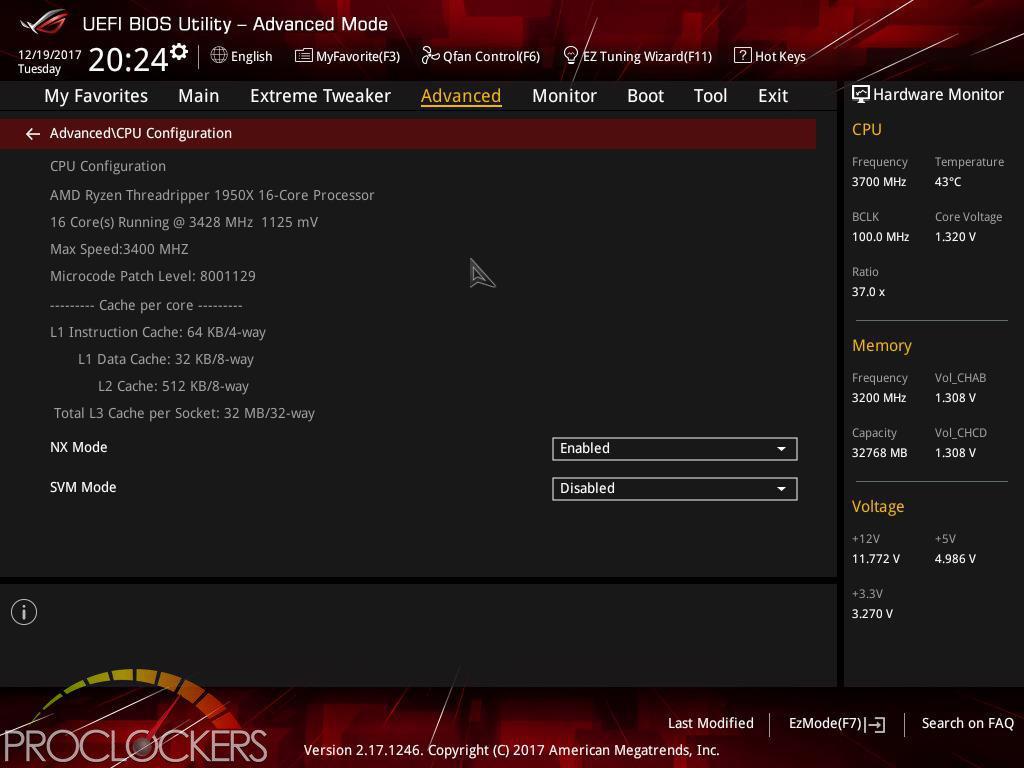Click the Last Modified button
Image resolution: width=1024 pixels, height=768 pixels.
point(711,723)
